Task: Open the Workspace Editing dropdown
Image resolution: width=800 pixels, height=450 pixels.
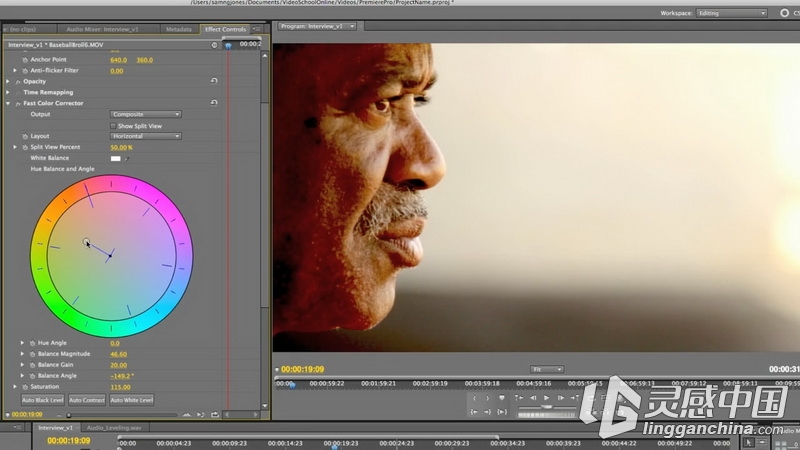Action: 732,13
